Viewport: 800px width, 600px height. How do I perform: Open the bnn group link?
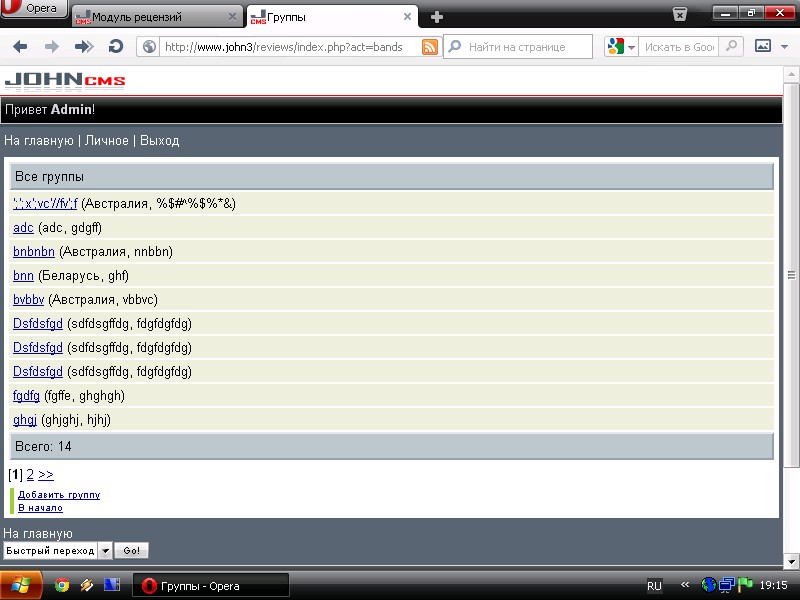pyautogui.click(x=23, y=276)
